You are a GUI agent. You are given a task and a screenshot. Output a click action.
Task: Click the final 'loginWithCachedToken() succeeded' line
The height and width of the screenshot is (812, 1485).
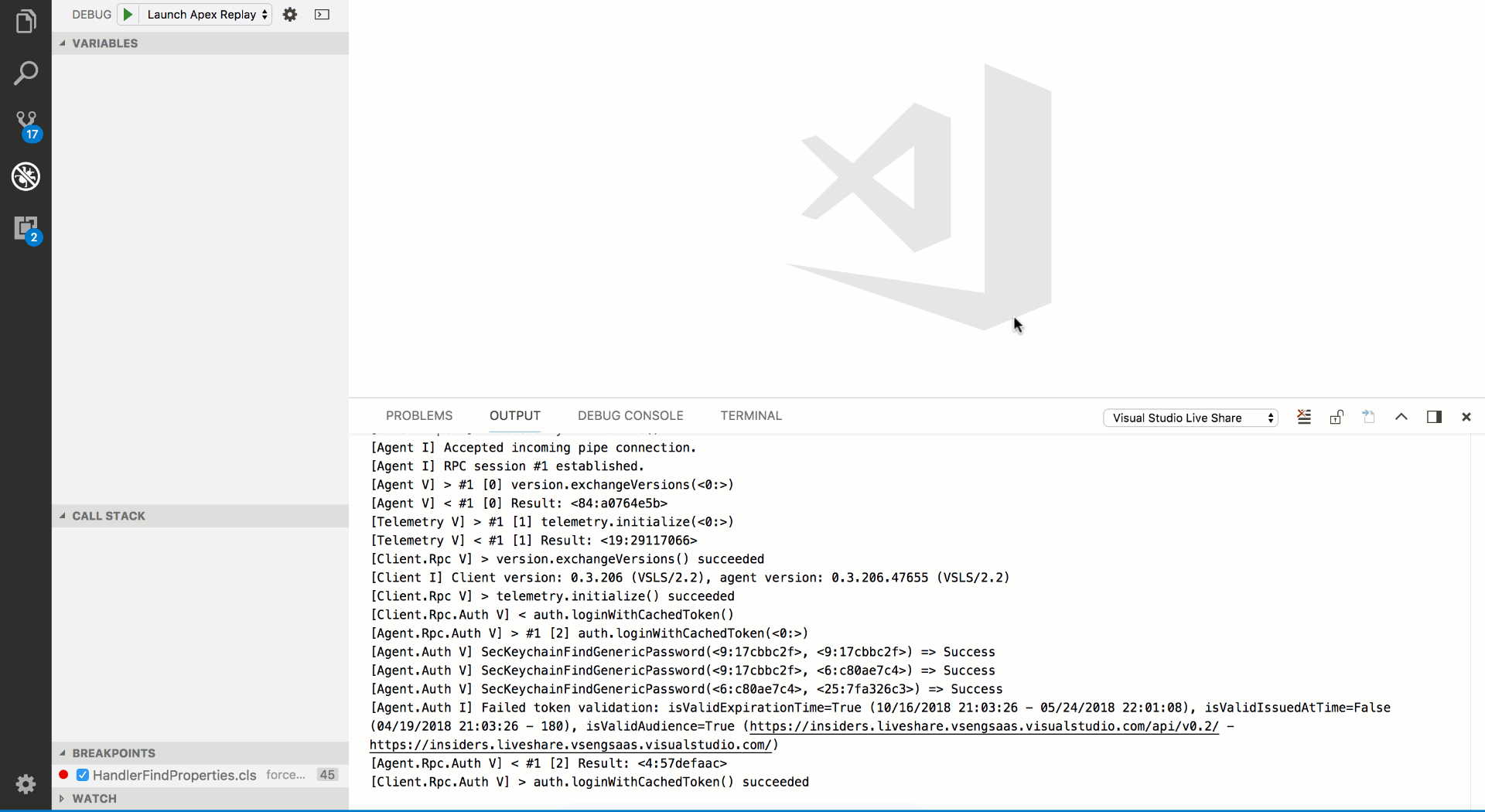coord(589,782)
